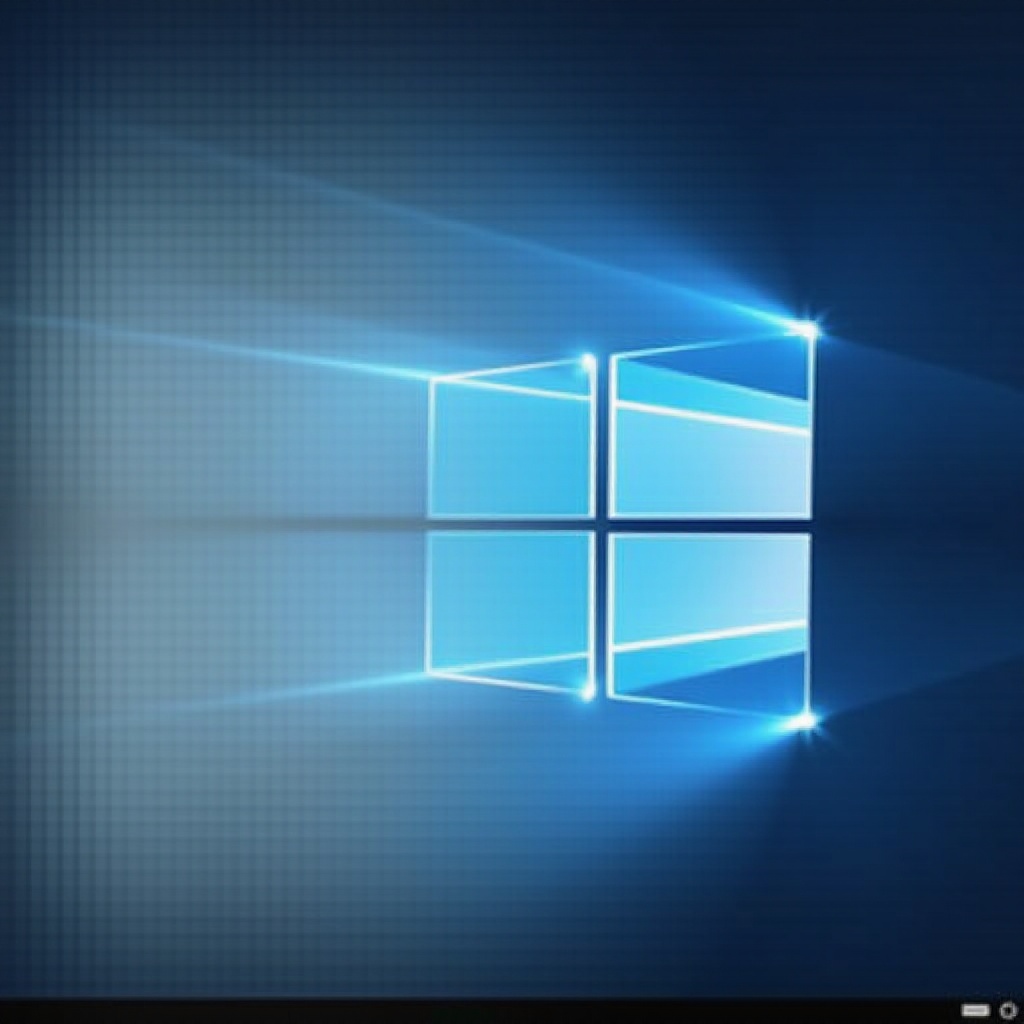Screen dimensions: 1024x1024
Task: Click the white rectangular icon in the taskbar tray
Action: pos(975,1010)
